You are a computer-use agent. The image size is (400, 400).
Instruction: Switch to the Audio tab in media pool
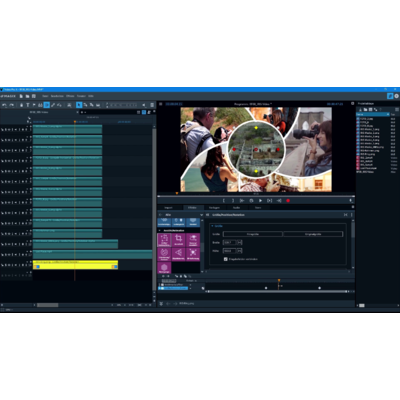click(x=236, y=208)
